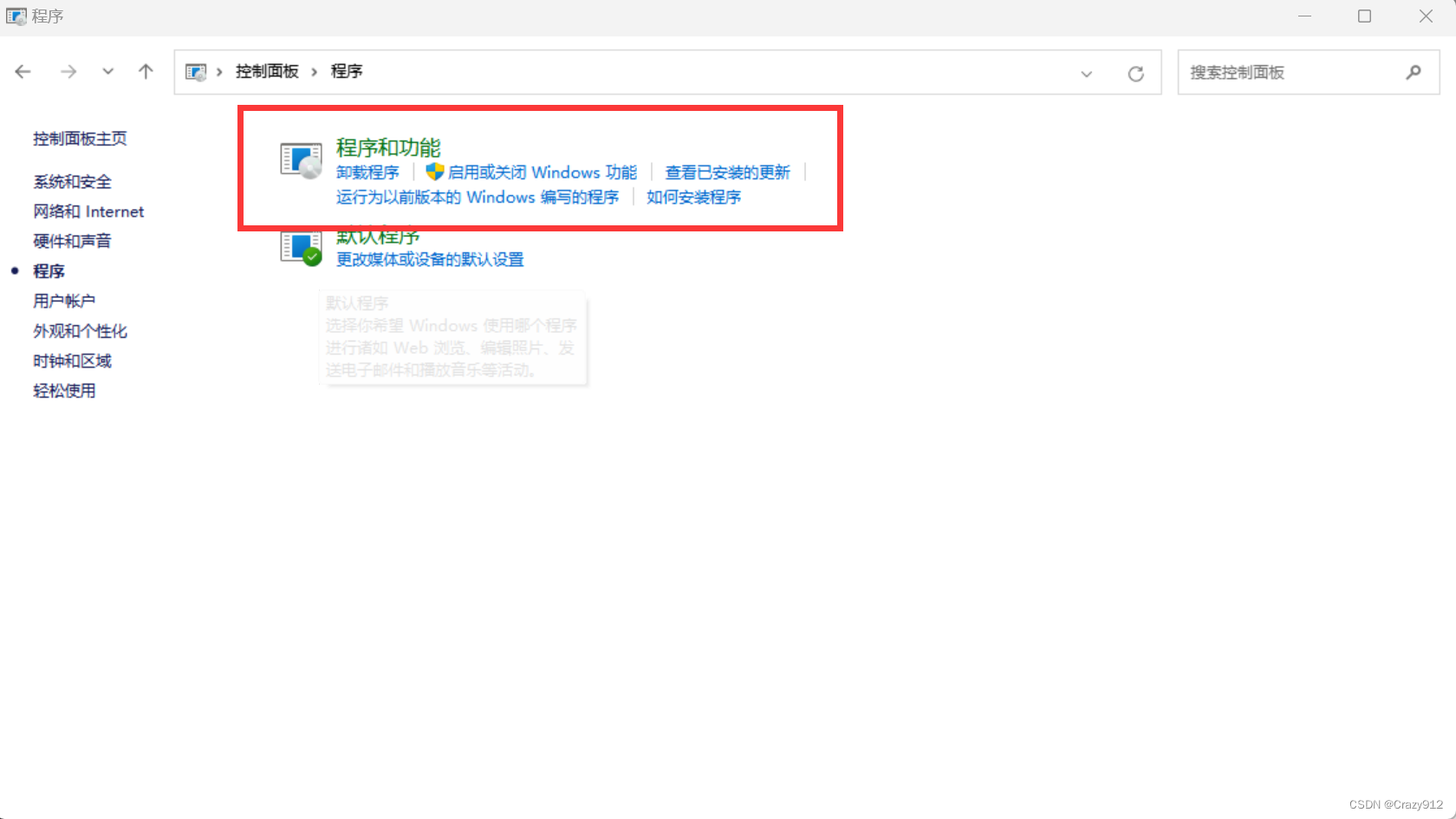Click 如何安装程序 link

pos(693,198)
